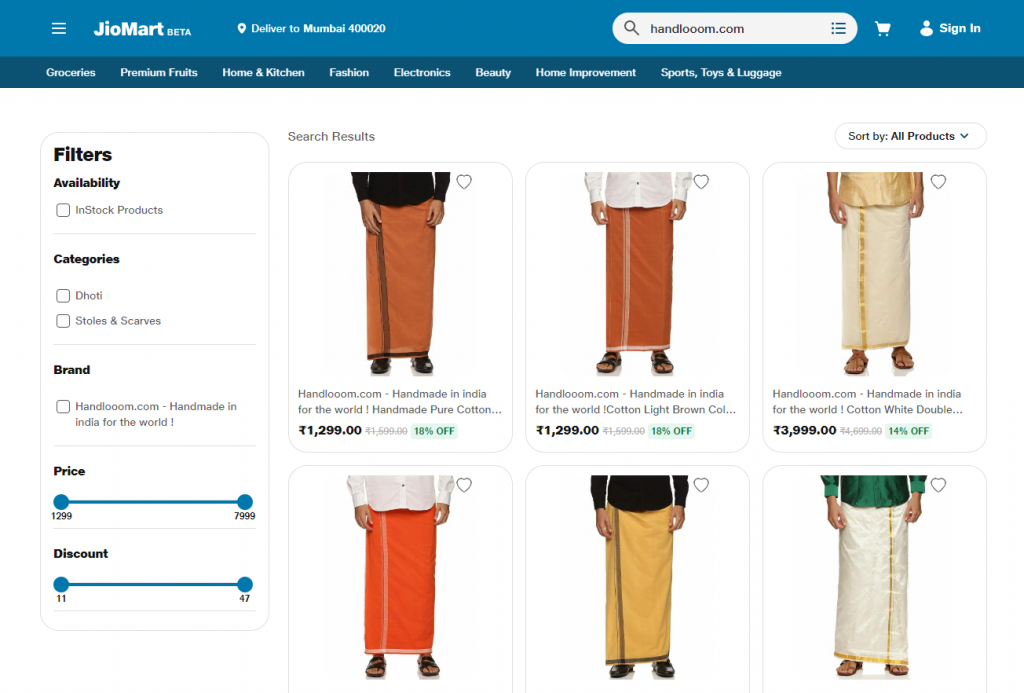Open the Groceries menu

(x=71, y=73)
